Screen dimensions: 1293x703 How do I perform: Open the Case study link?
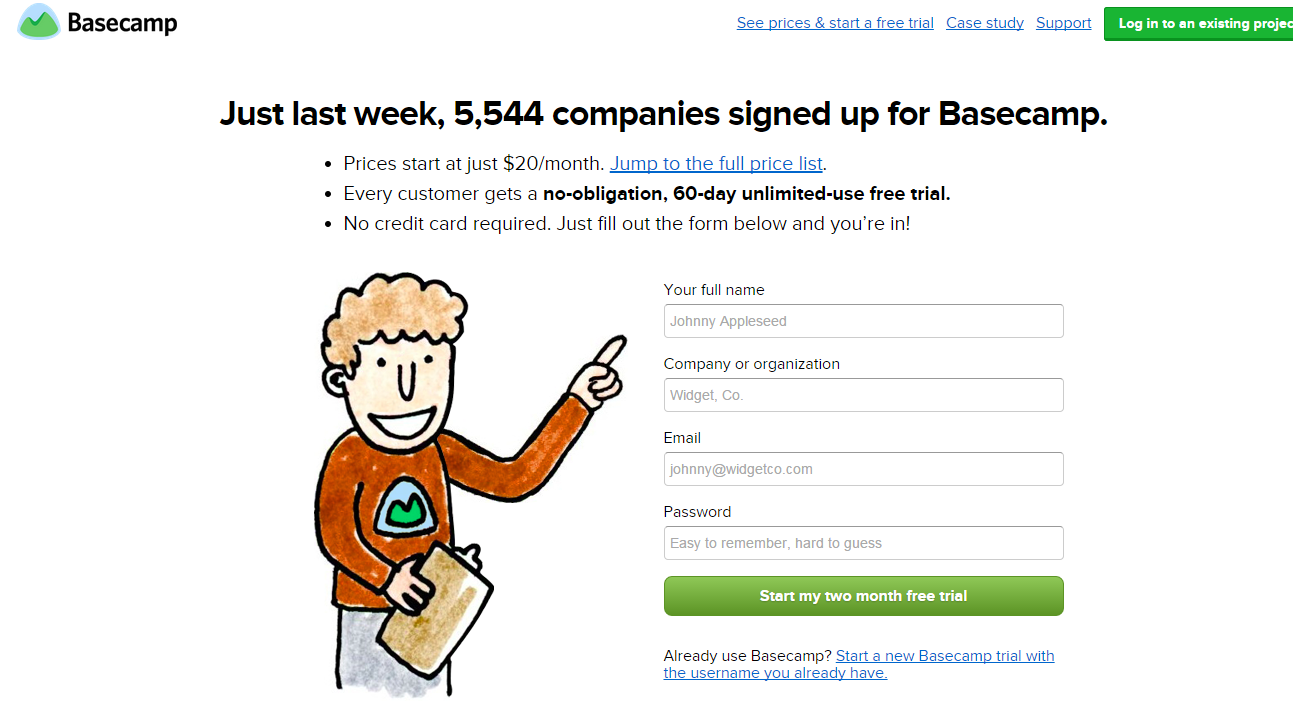pos(985,23)
